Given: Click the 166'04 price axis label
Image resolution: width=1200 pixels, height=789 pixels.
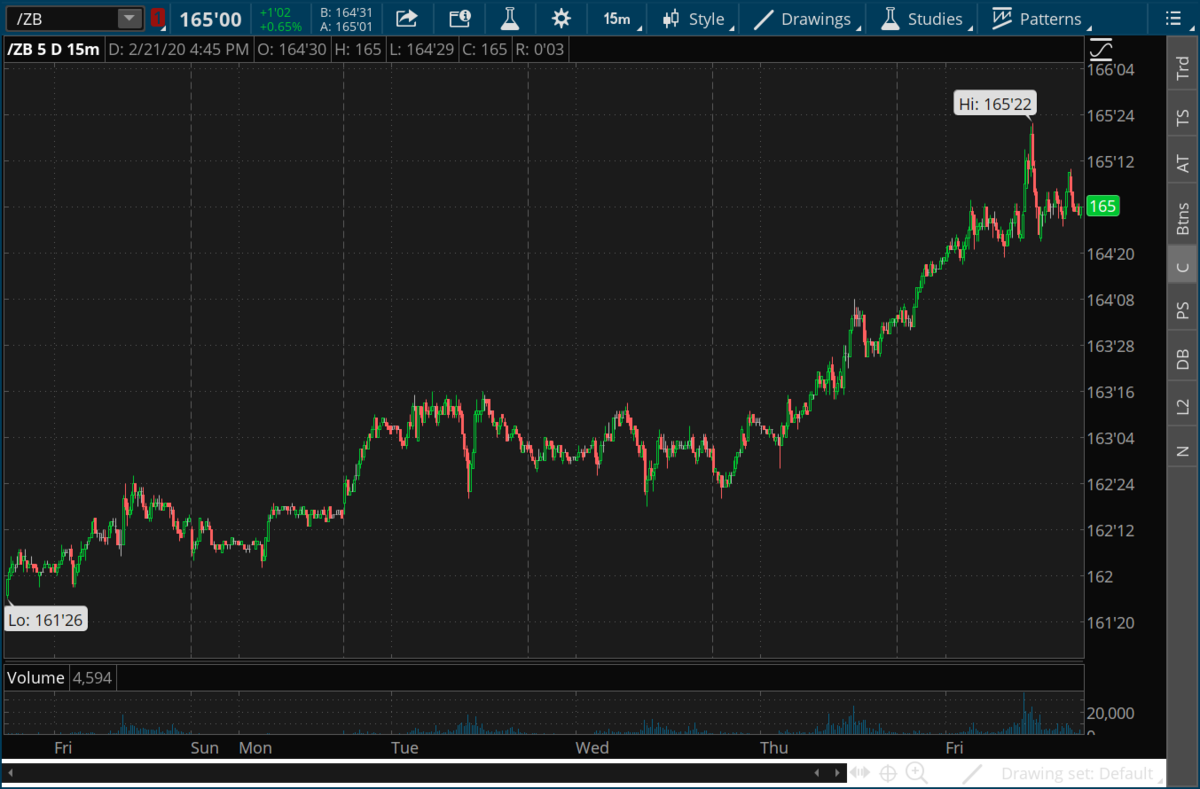Looking at the screenshot, I should coord(1111,69).
